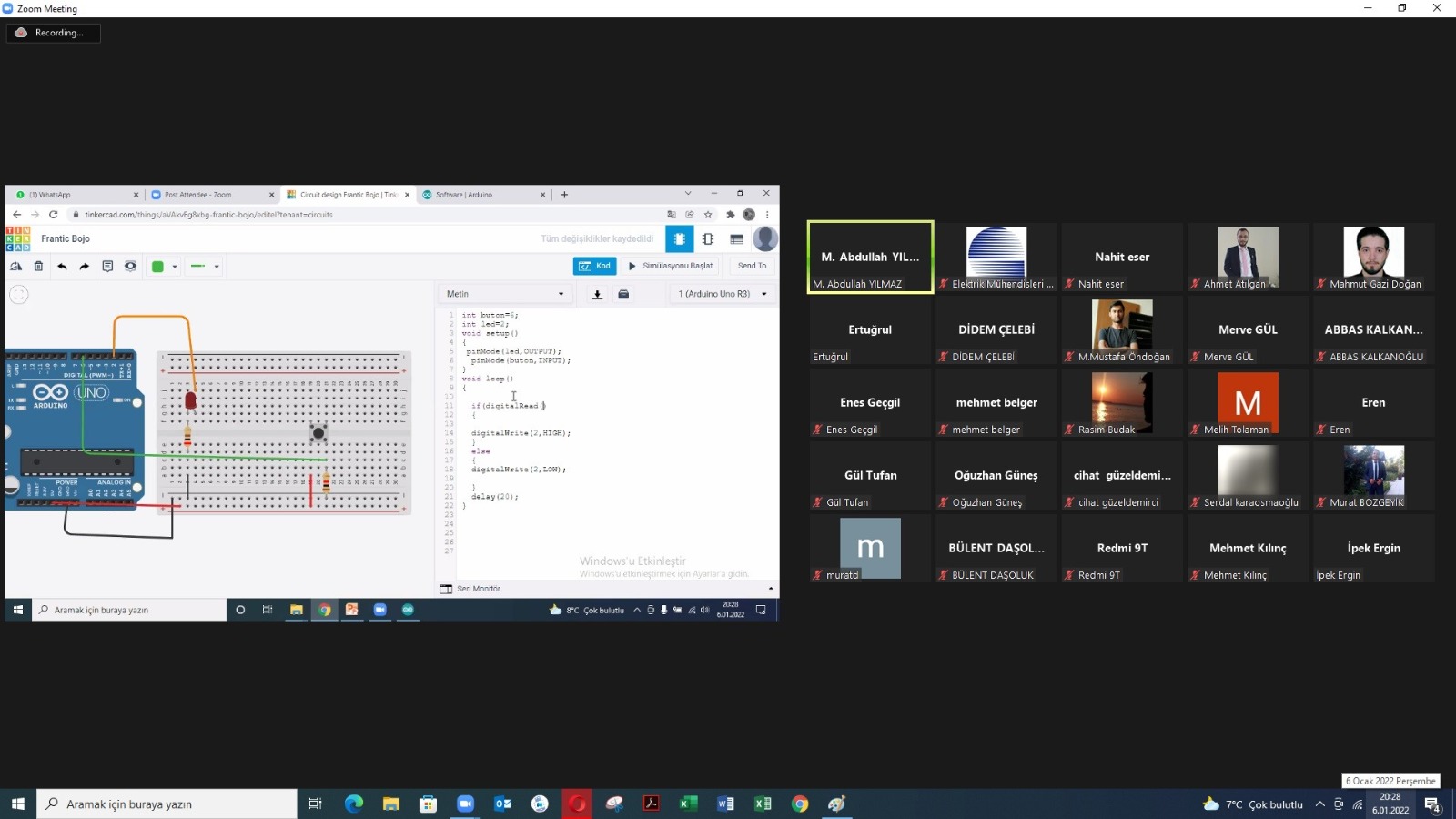Click the tinkercad.com address bar
The image size is (1456, 819).
[x=364, y=215]
